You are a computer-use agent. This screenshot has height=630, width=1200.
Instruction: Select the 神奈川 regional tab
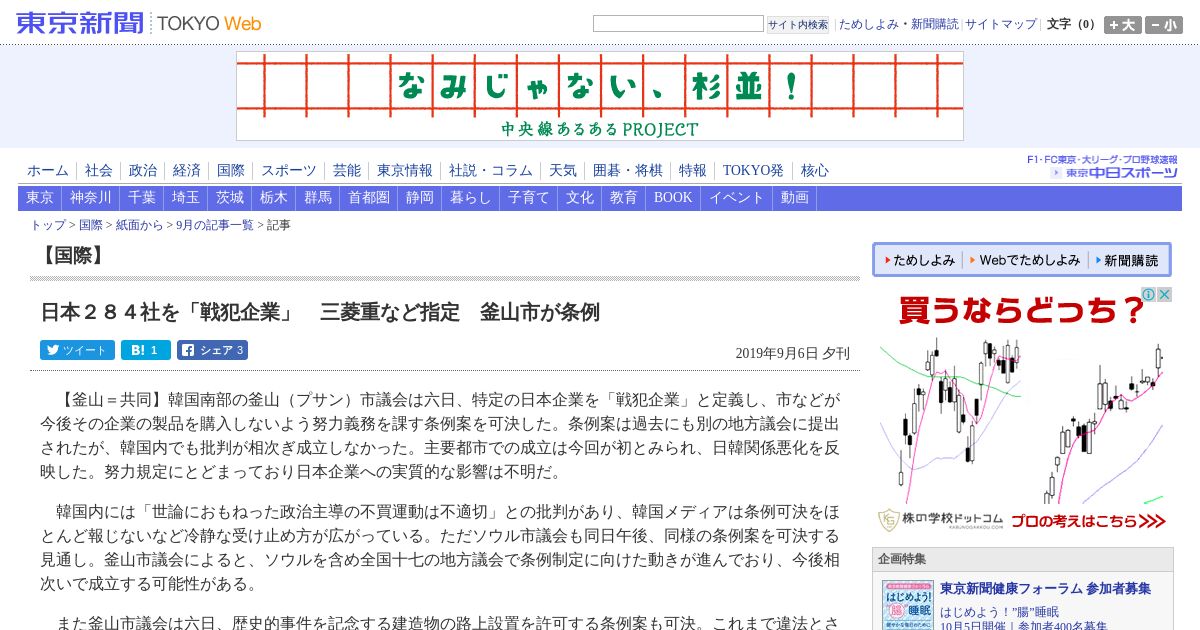91,198
